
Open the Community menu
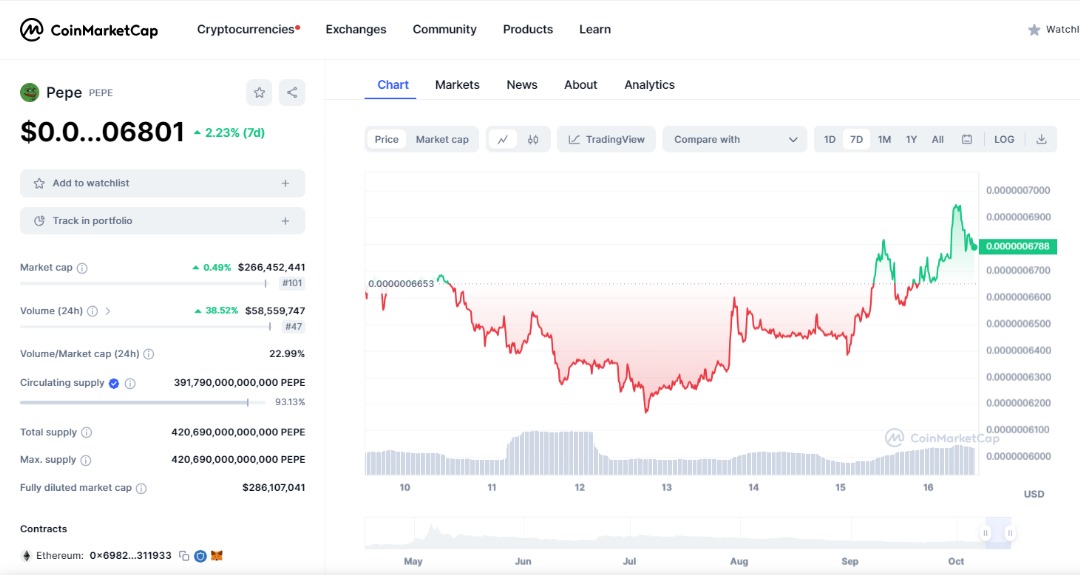click(444, 30)
